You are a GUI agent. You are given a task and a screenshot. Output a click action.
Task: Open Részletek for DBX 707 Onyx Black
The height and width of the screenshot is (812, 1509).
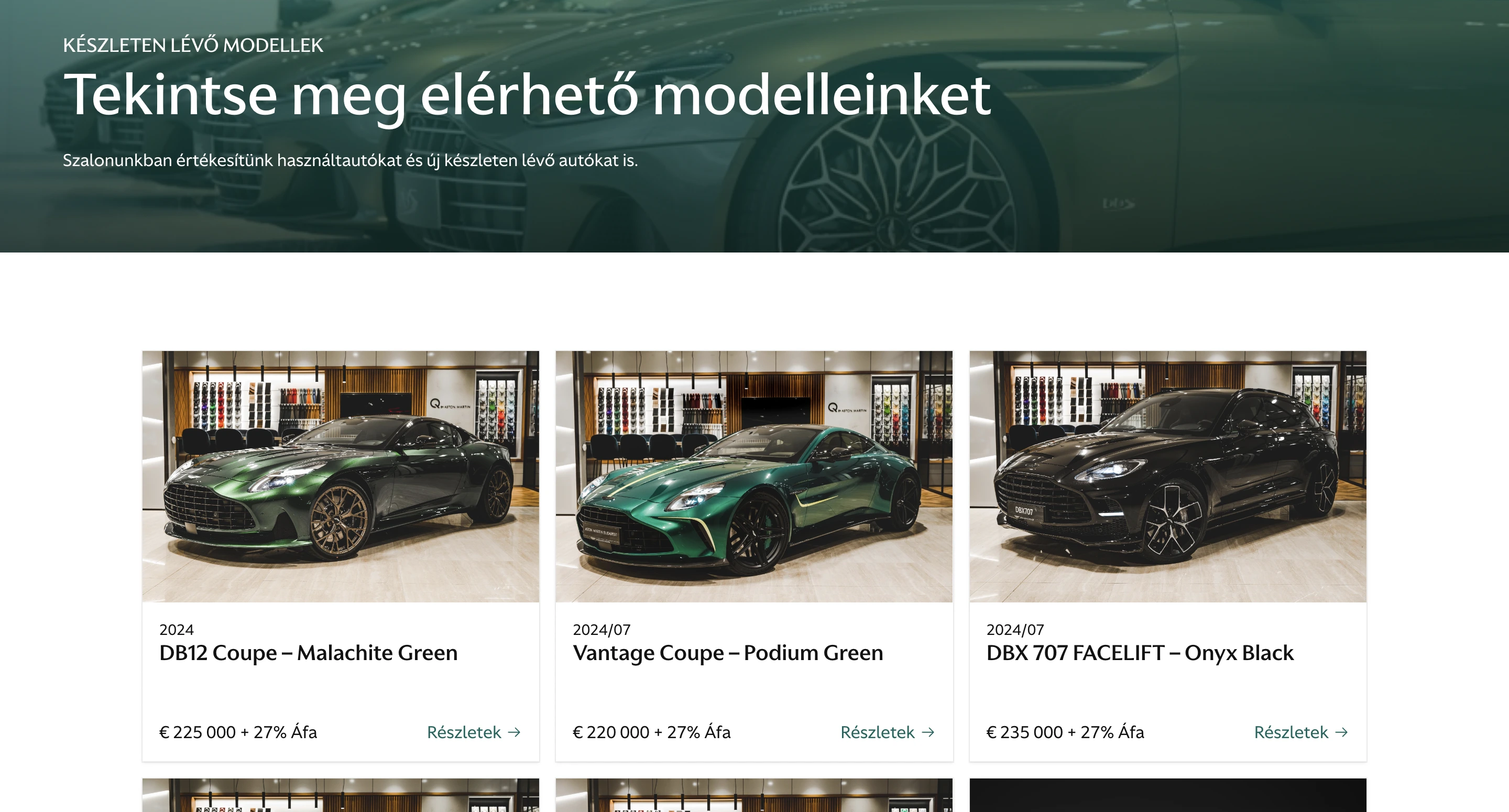click(1301, 732)
